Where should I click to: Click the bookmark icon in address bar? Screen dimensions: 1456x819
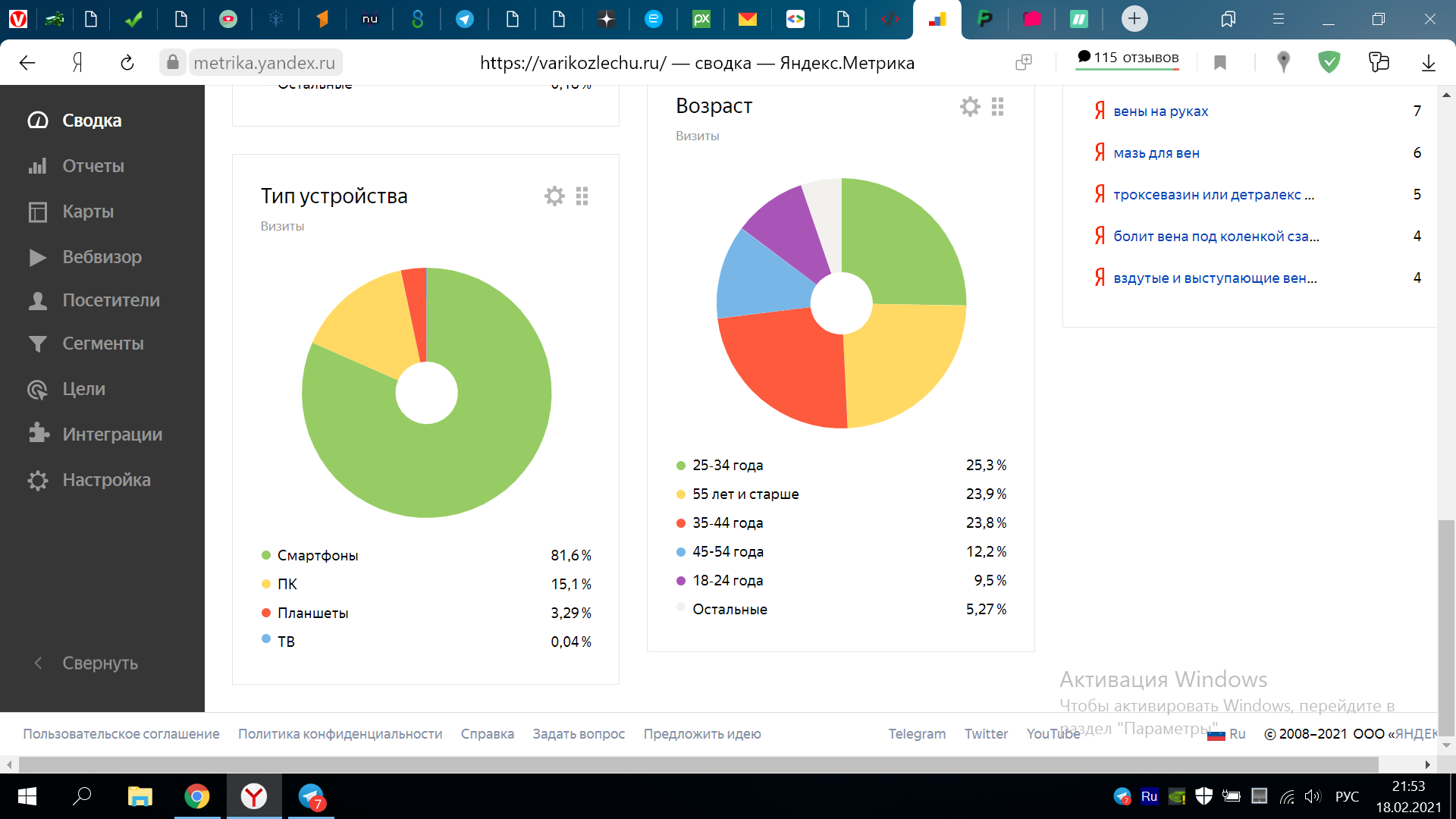(1220, 63)
